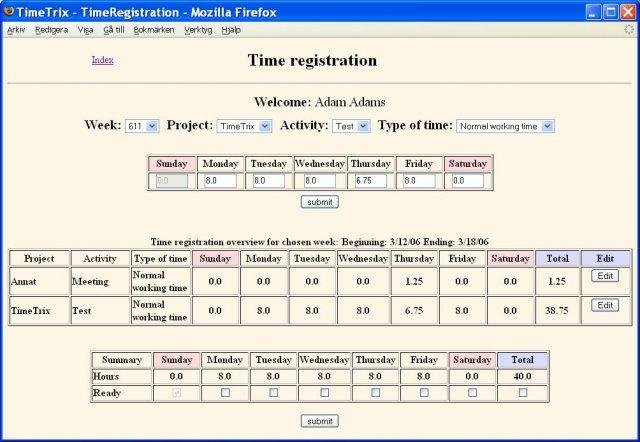Open the Verktyg menu

tap(198, 30)
